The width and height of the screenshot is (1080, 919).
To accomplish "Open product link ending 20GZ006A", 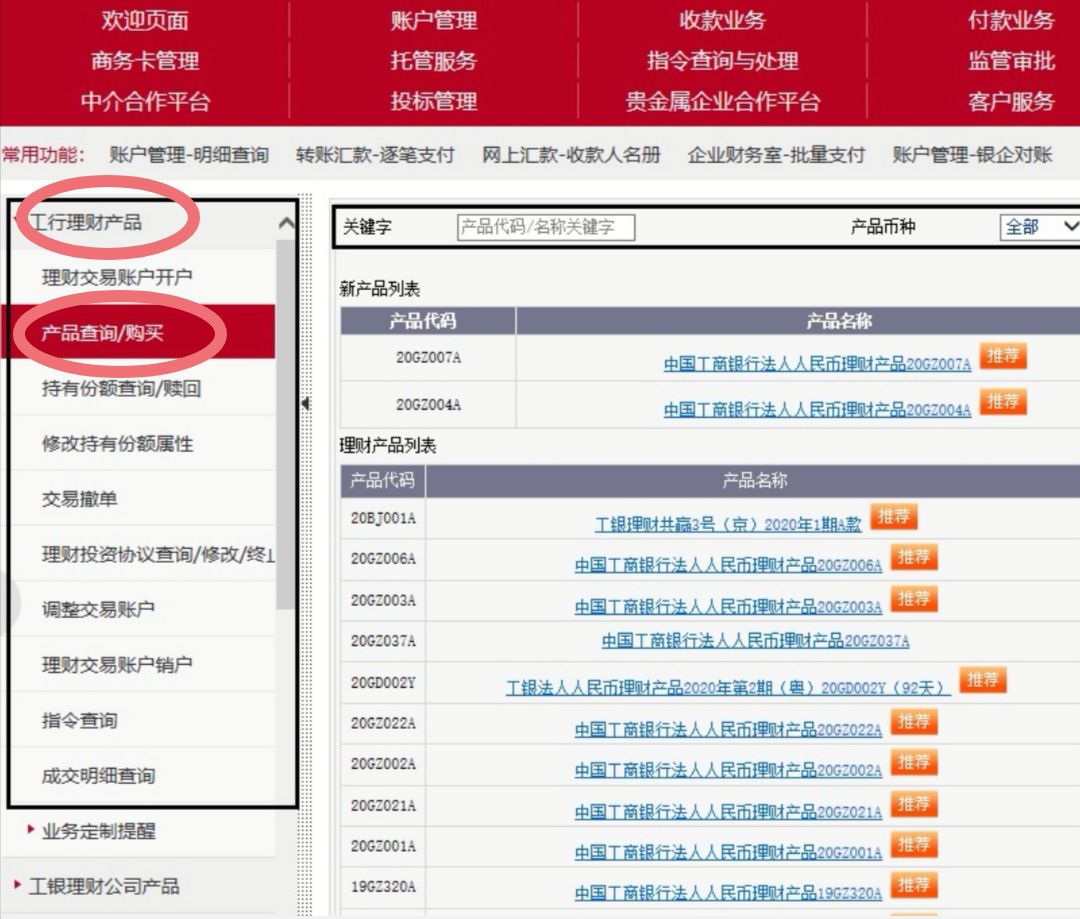I will 728,565.
